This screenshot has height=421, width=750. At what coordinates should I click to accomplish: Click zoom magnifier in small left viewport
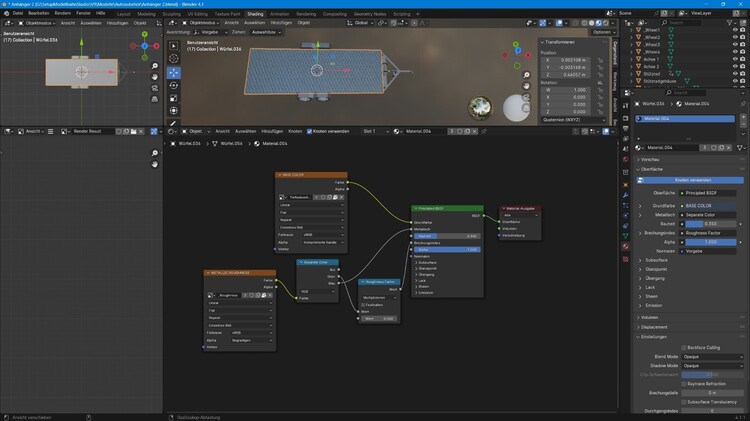[x=154, y=66]
